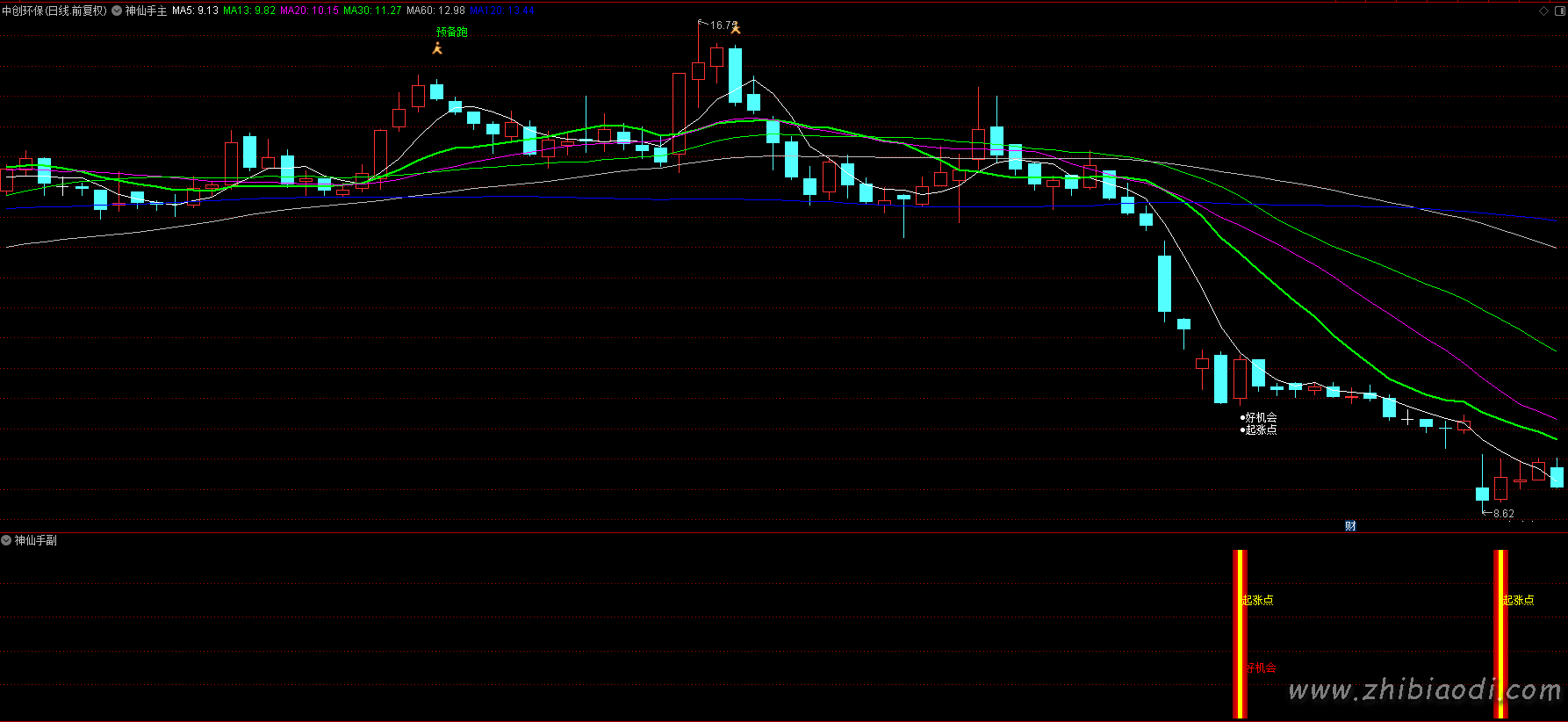This screenshot has height=722, width=1568.
Task: Click the magenta MA20 legend label
Action: [309, 11]
